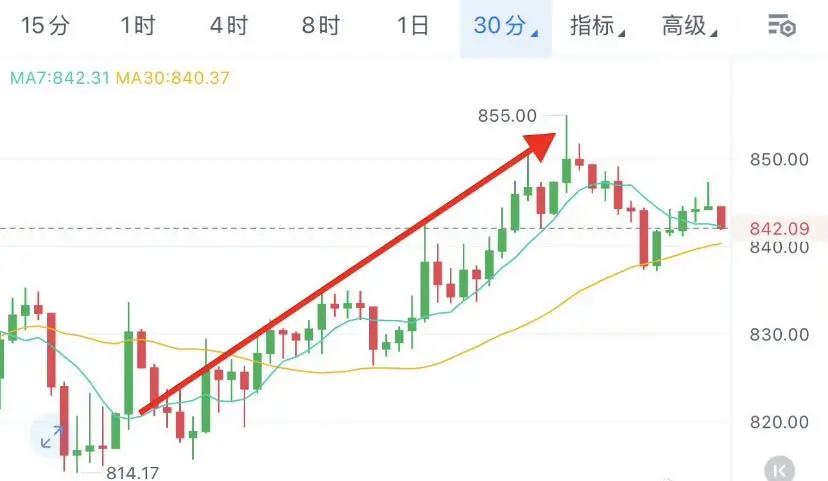Tap the 820.00 price axis label

click(x=779, y=422)
